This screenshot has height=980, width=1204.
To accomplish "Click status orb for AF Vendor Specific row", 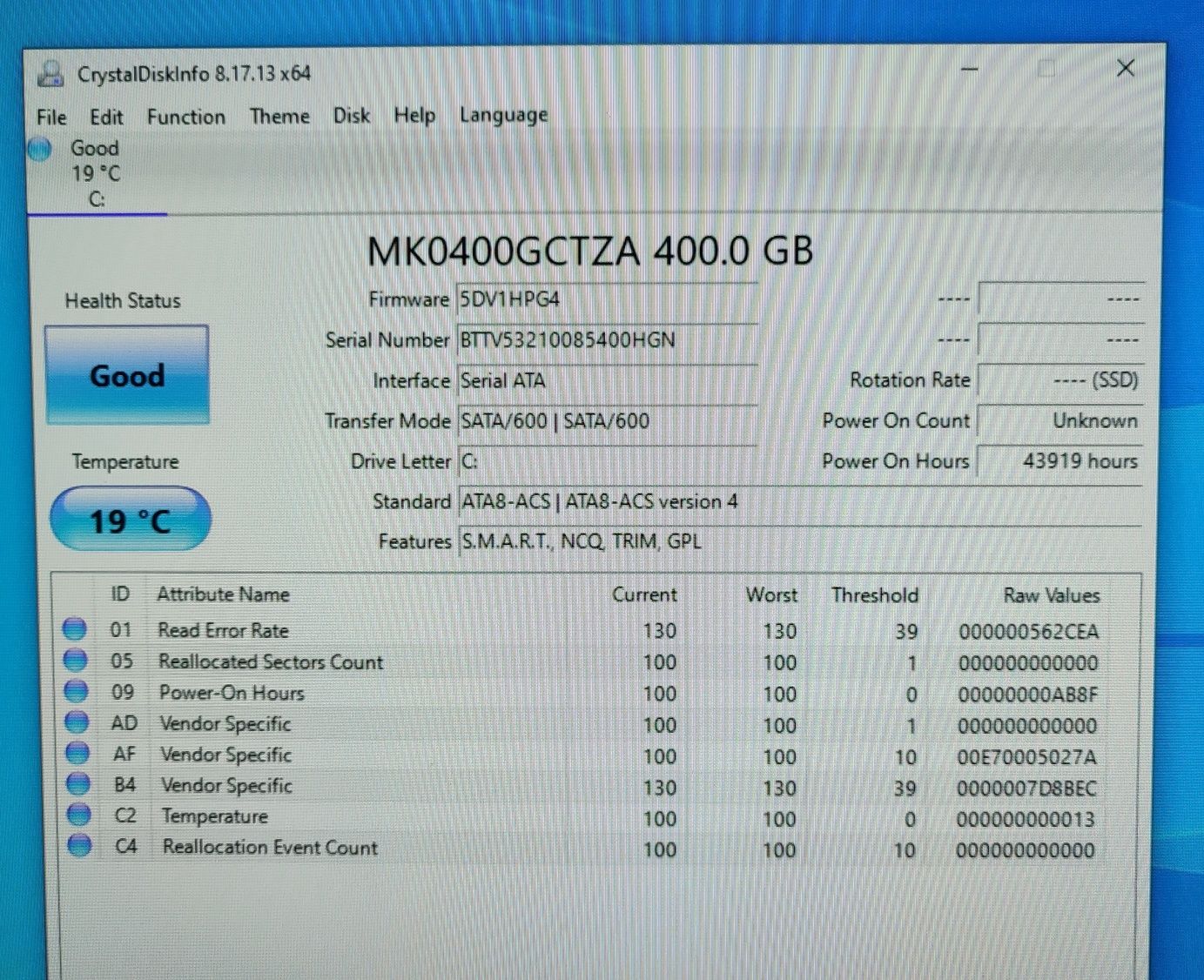I will [x=78, y=753].
